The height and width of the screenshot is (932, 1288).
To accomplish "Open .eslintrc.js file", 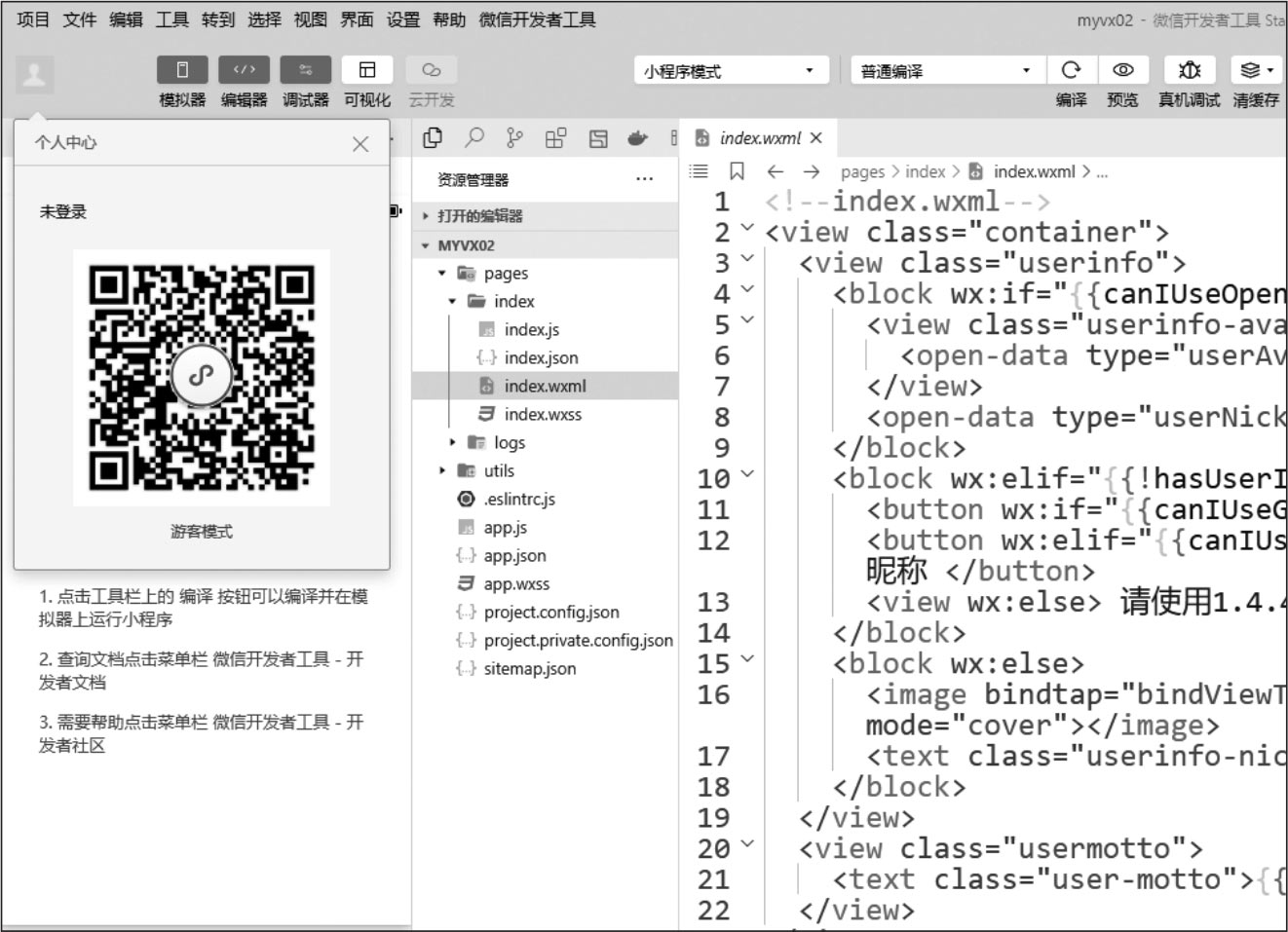I will tap(518, 500).
